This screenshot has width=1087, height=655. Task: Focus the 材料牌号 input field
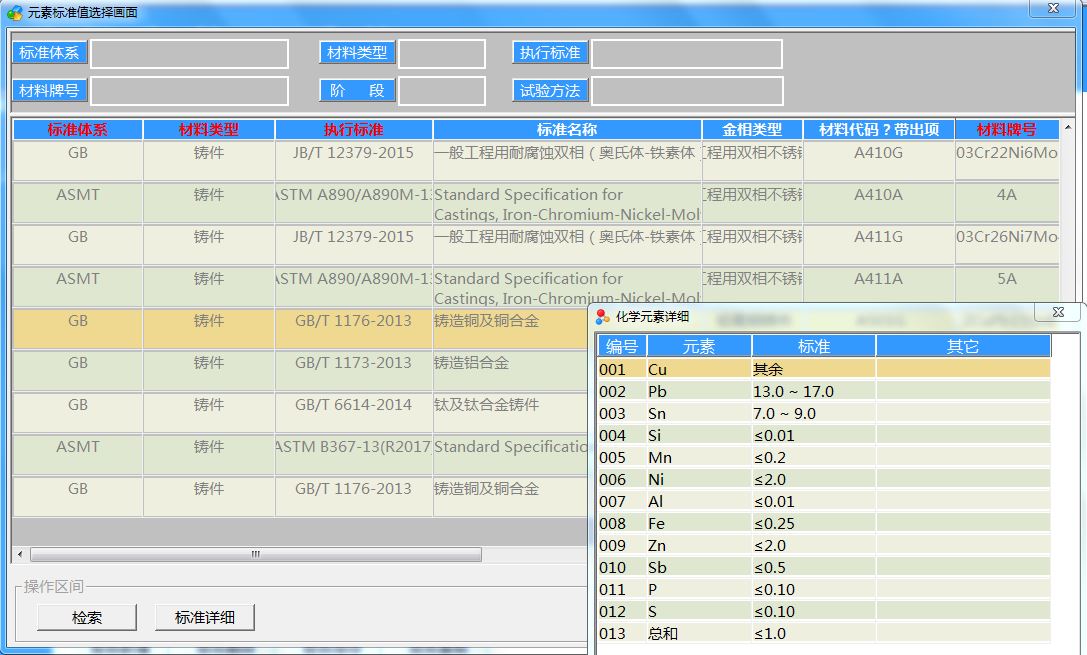click(x=190, y=91)
